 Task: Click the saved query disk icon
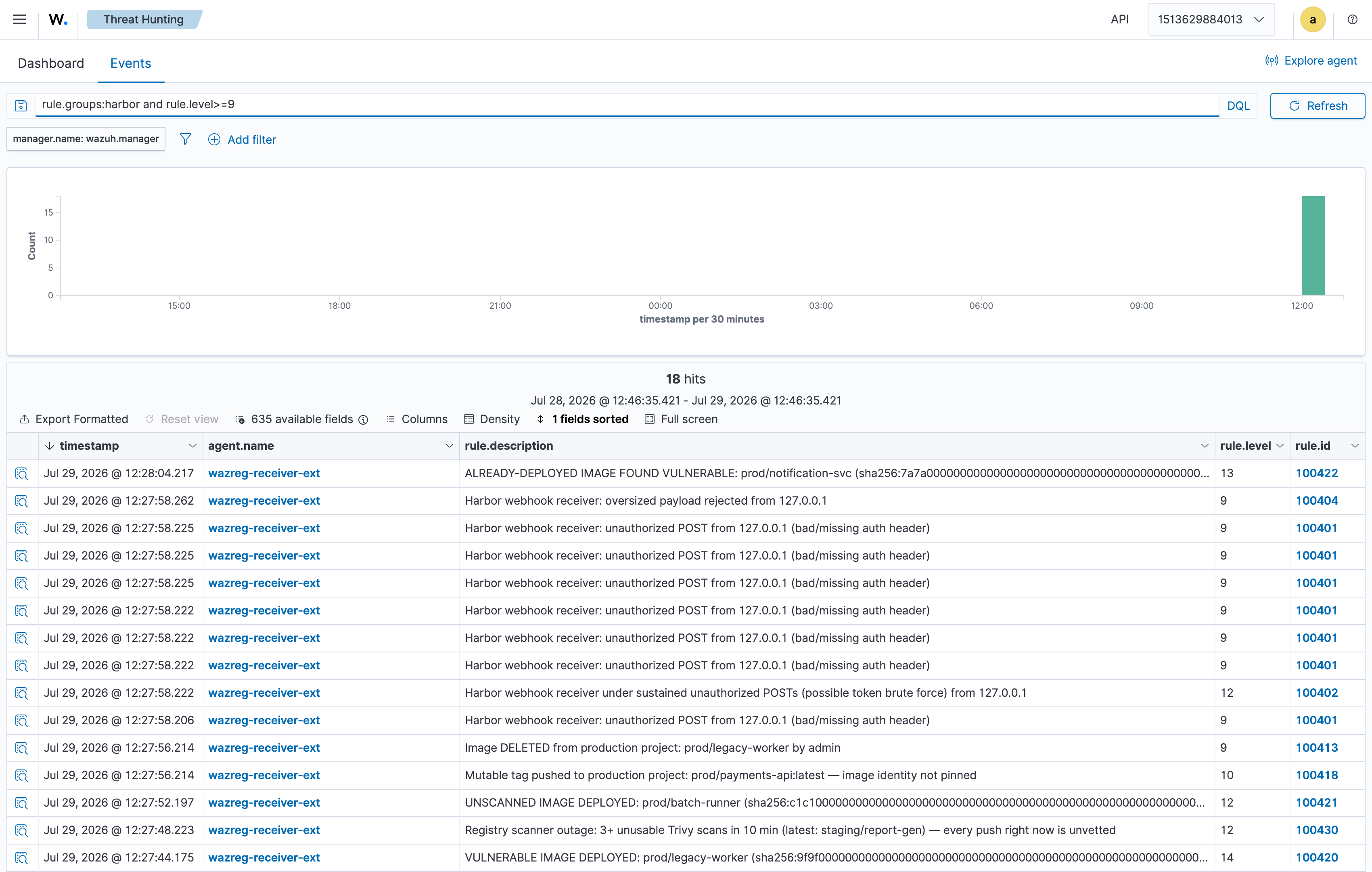coord(21,105)
